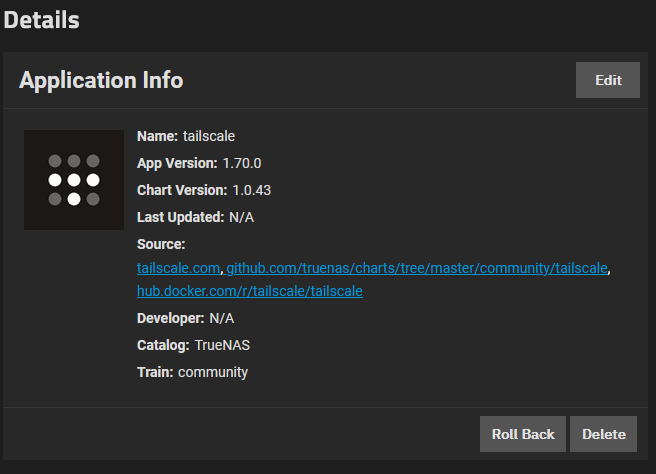This screenshot has width=656, height=474.
Task: Click the Roll Back button
Action: (523, 434)
